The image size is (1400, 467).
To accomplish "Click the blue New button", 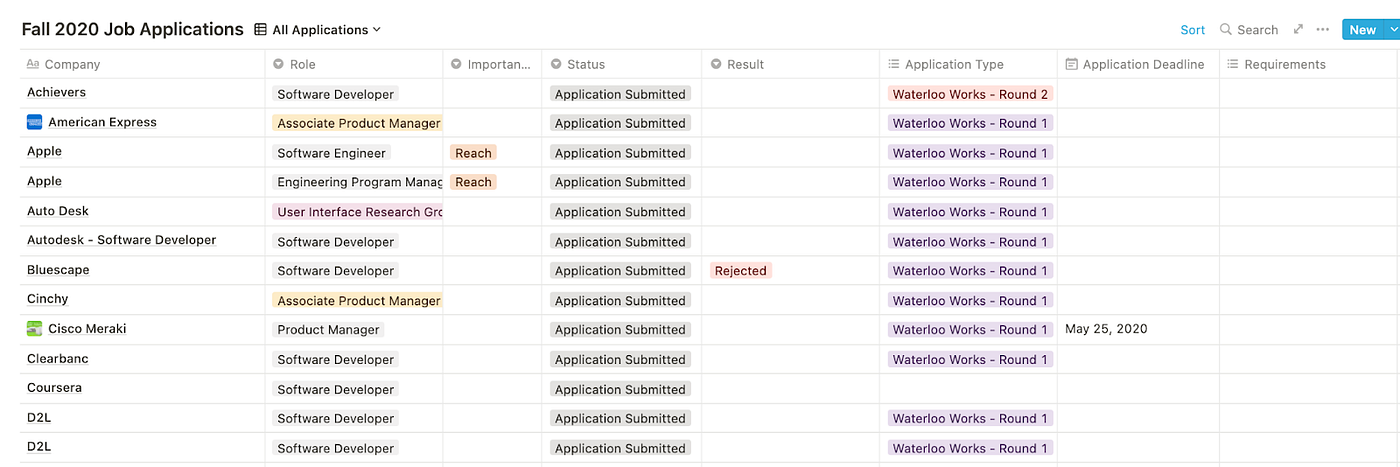I will point(1362,30).
